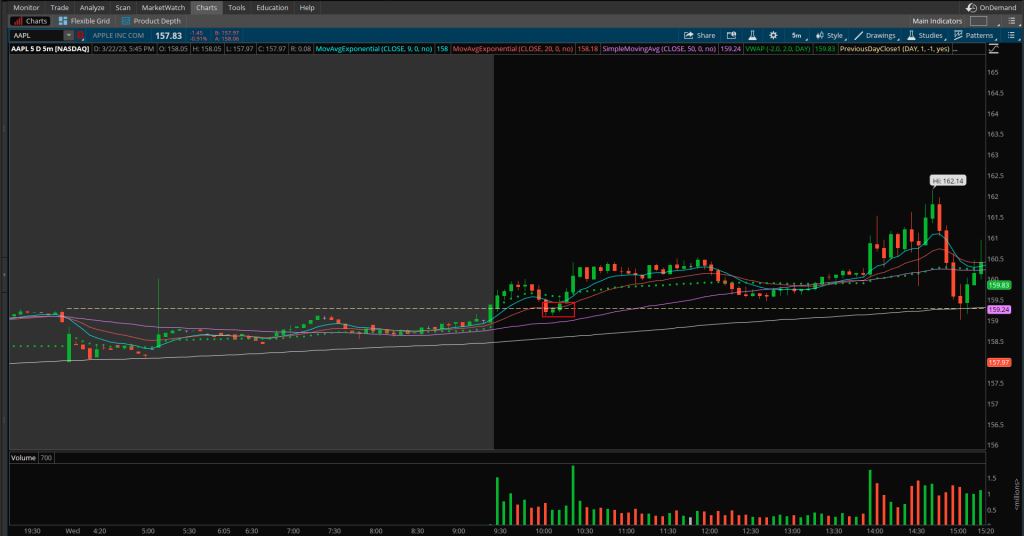Screen dimensions: 1024x536
Task: Switch to the Tools tab
Action: click(236, 8)
